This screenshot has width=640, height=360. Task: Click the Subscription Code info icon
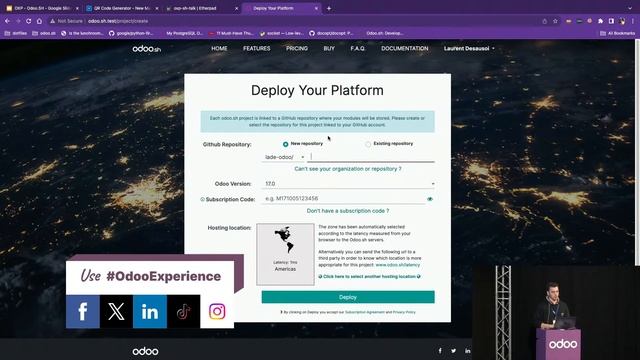pos(202,199)
